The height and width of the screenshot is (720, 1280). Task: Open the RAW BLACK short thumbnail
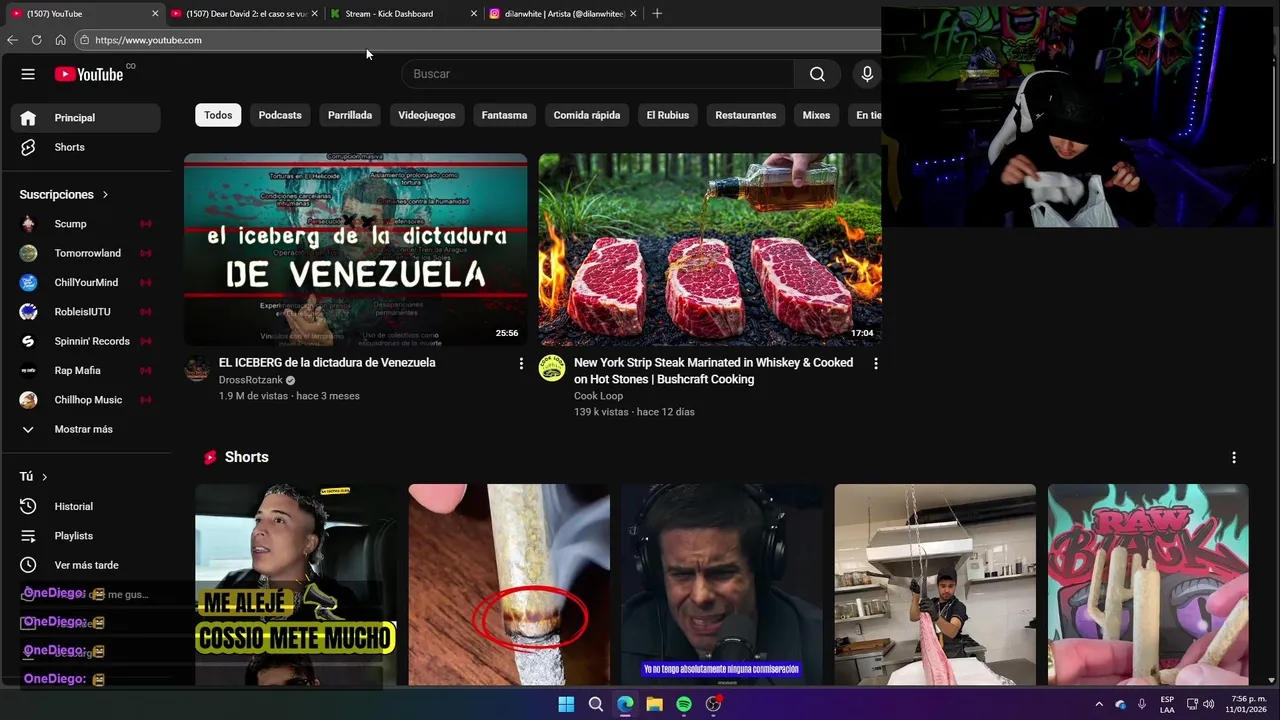[1148, 585]
